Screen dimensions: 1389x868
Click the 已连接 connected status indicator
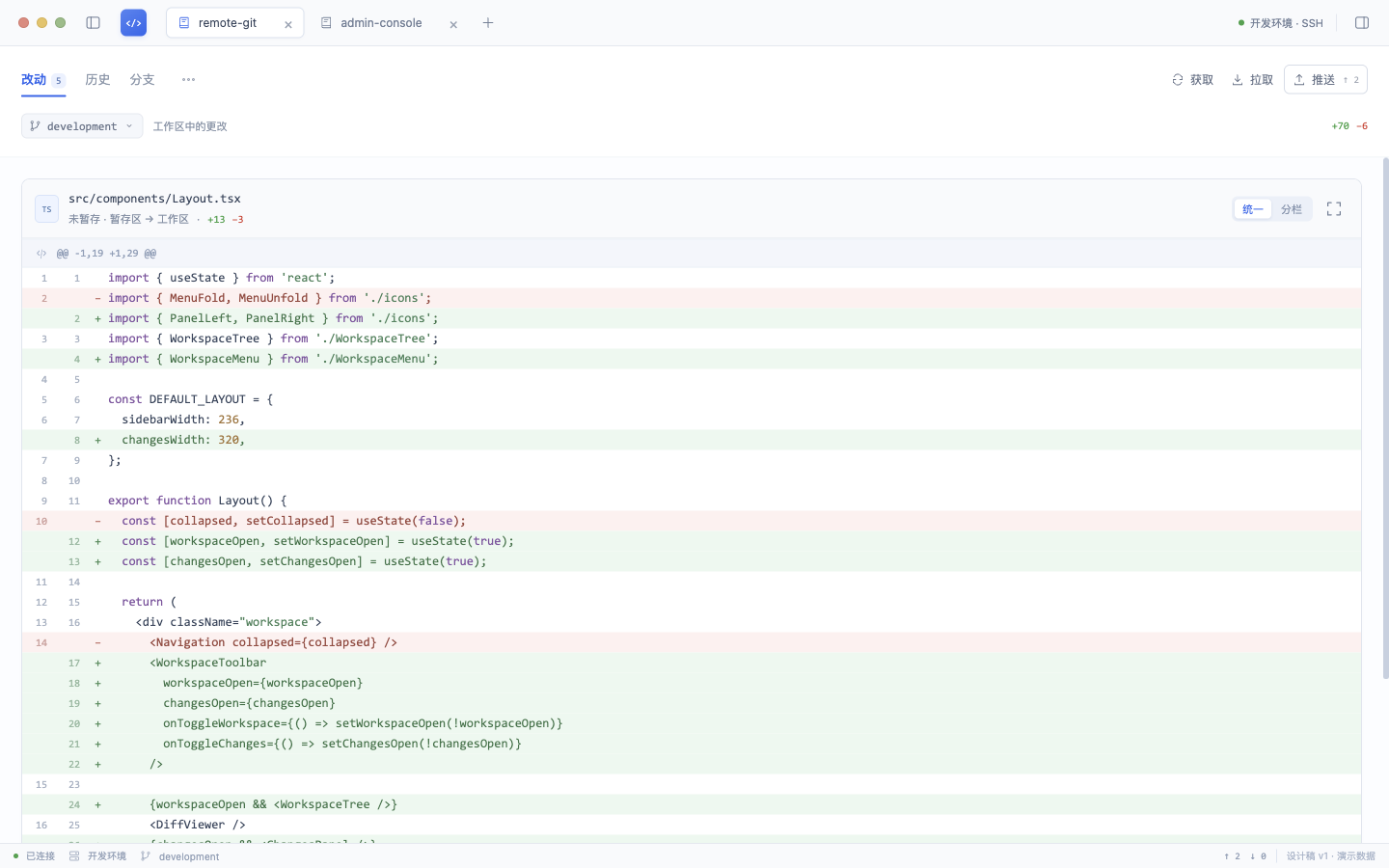(x=34, y=856)
